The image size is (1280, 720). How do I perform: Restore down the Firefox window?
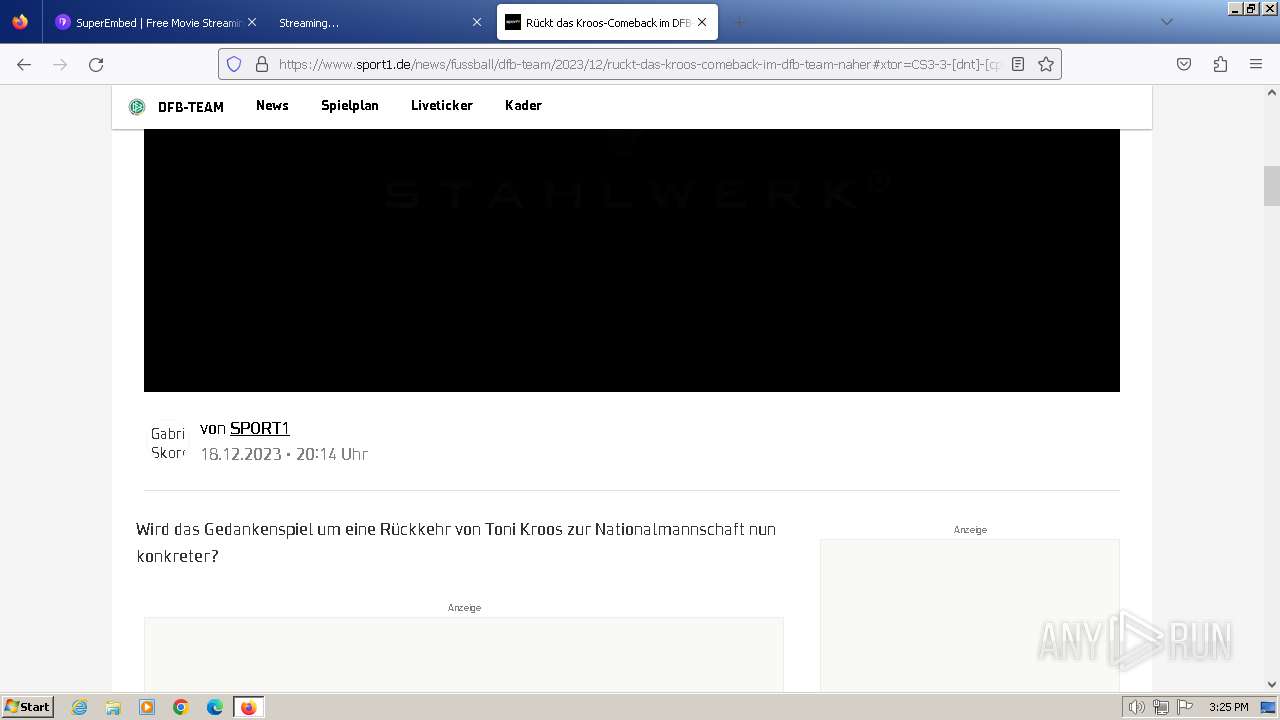pyautogui.click(x=1251, y=8)
